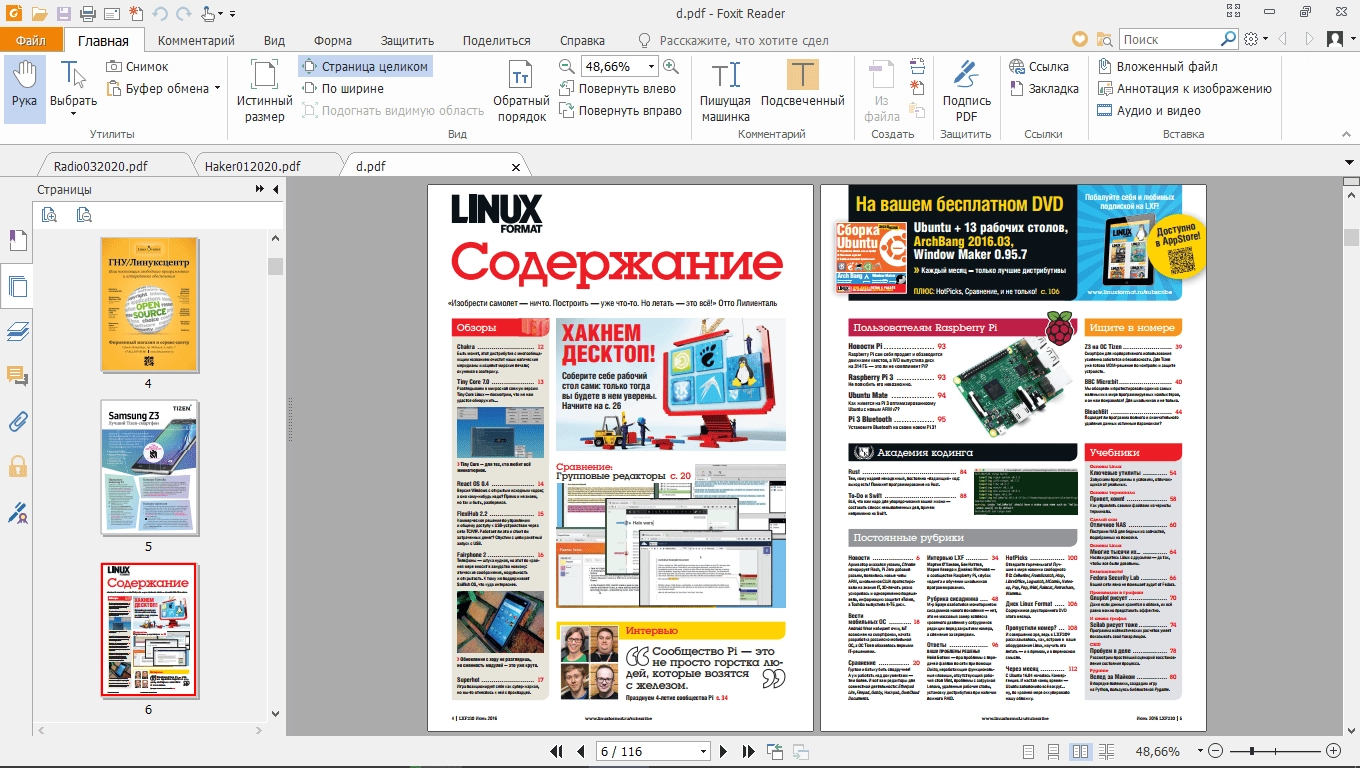Viewport: 1360px width, 768px height.
Task: Insert Аудио и видео
Action: [1149, 111]
